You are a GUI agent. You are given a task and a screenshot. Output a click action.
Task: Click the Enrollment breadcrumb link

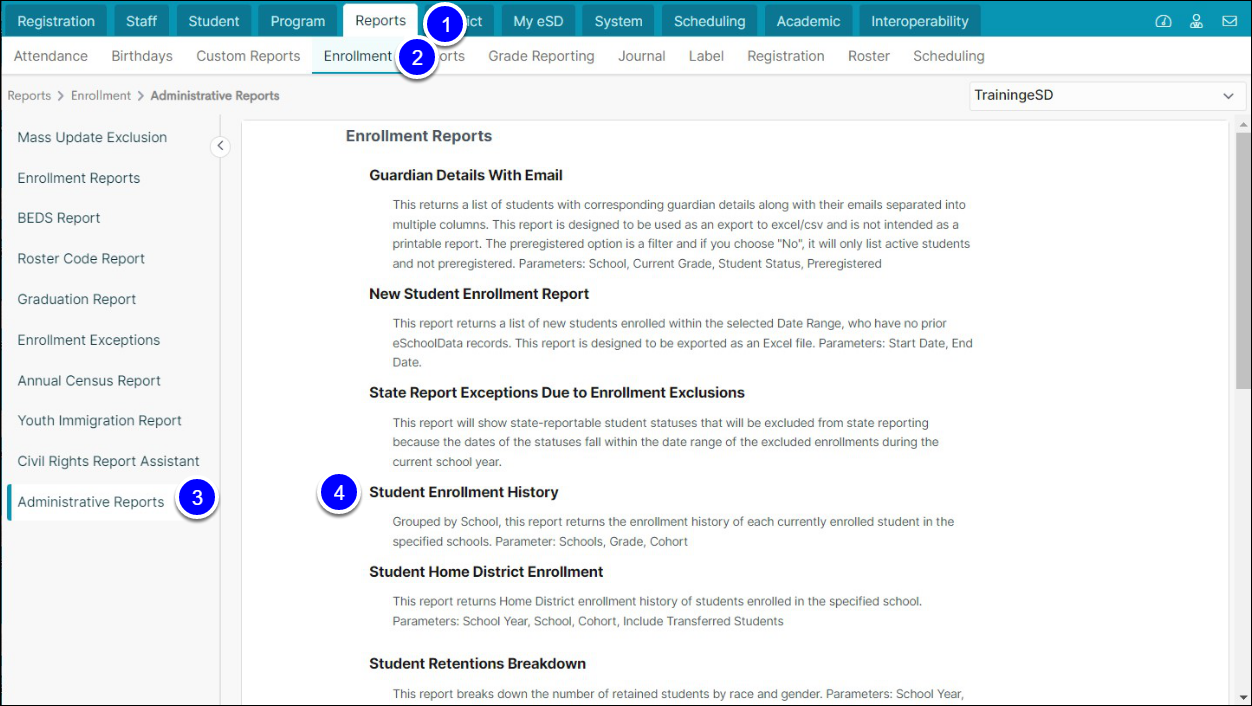click(101, 96)
